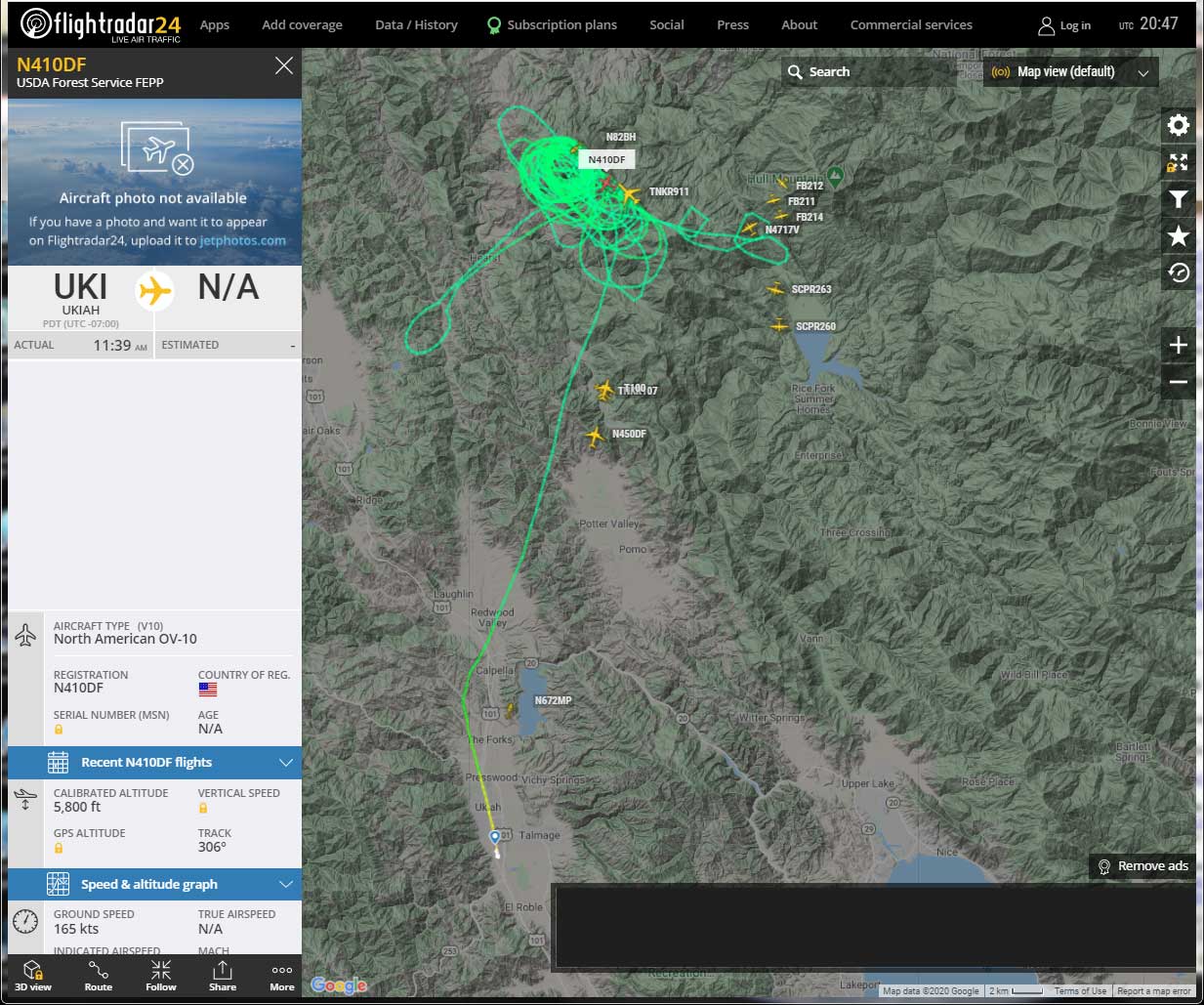Click Log in button
The image size is (1204, 1005).
[1064, 25]
